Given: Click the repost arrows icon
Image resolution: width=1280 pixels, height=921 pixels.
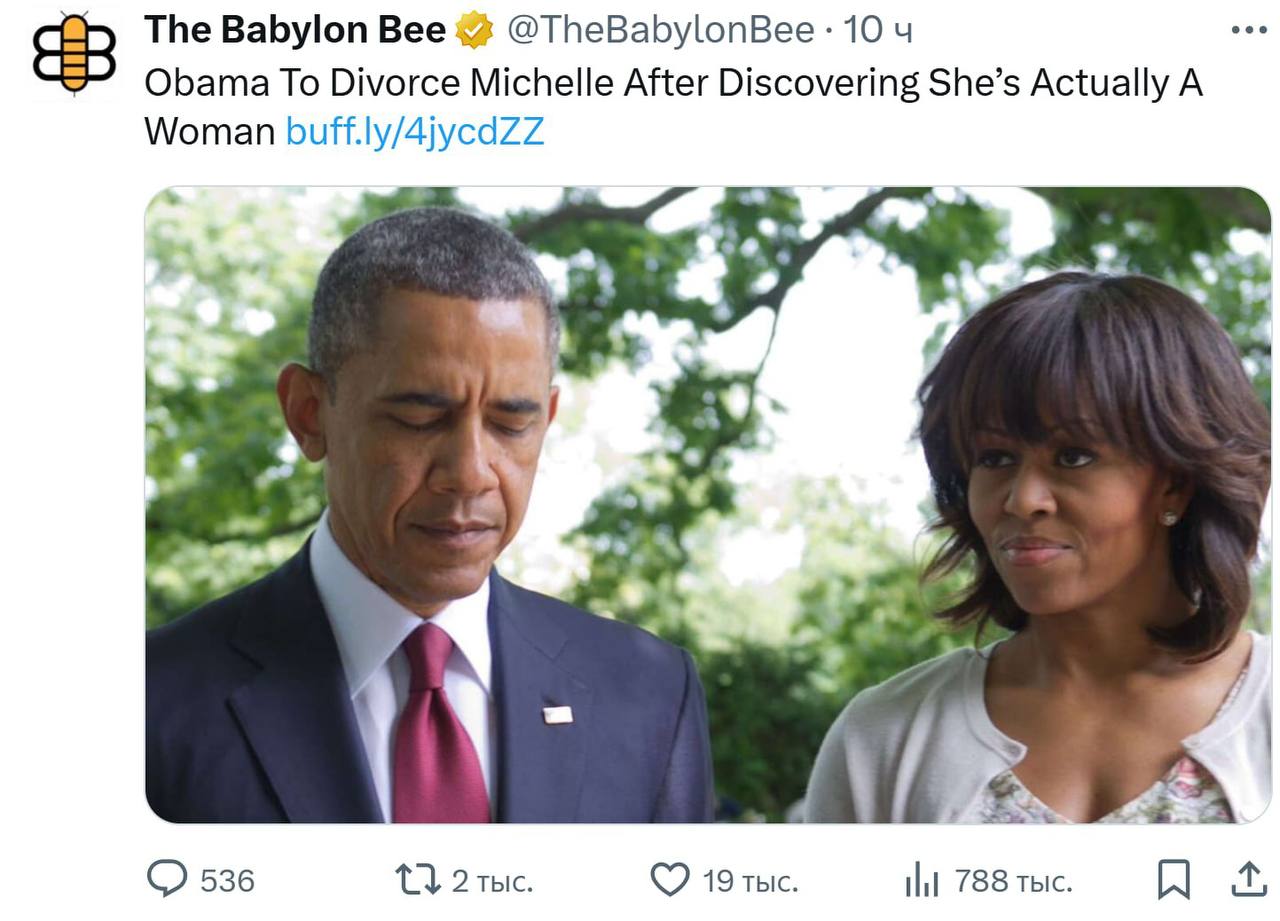Looking at the screenshot, I should click(x=416, y=880).
